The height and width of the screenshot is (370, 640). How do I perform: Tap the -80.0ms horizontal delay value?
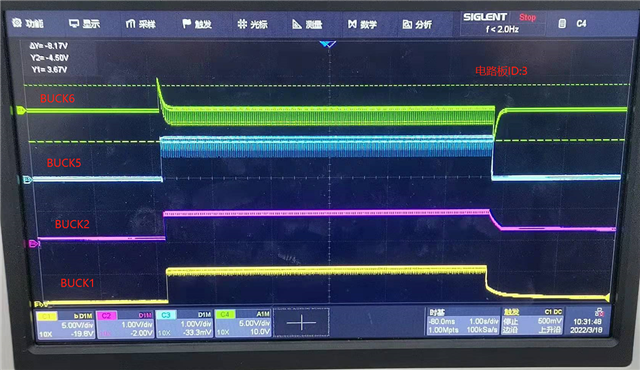(x=441, y=321)
